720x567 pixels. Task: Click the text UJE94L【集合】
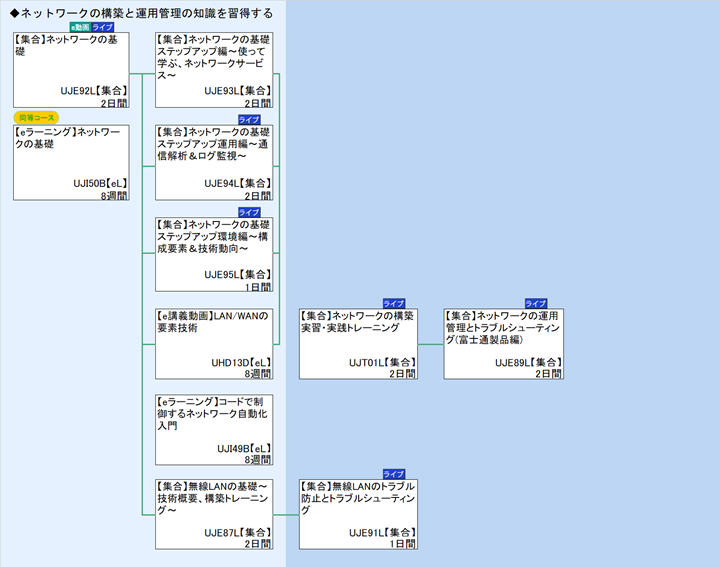(x=237, y=184)
